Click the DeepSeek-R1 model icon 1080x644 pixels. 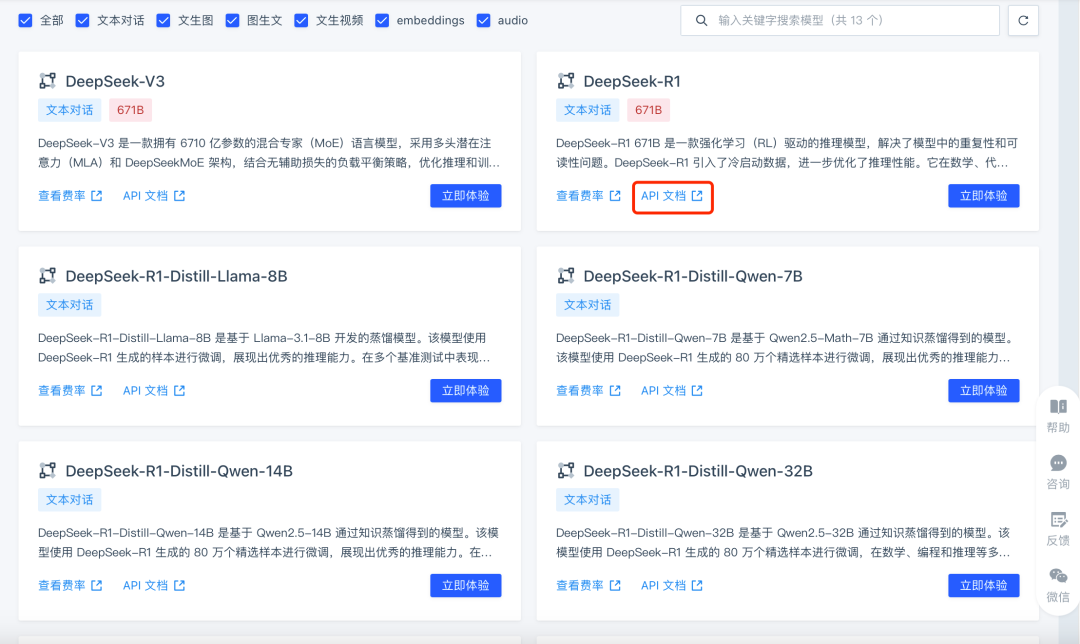click(x=565, y=81)
